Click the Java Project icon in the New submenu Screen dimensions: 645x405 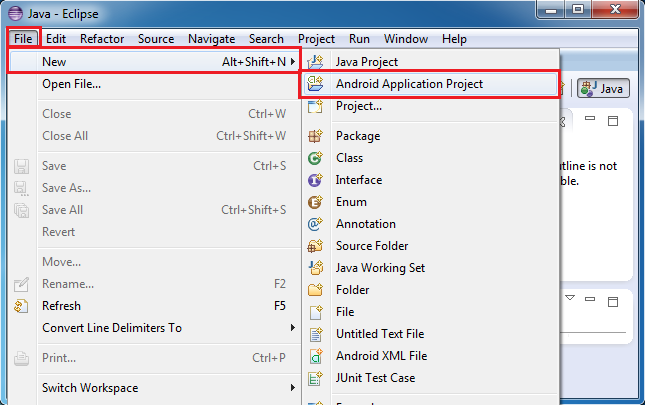pyautogui.click(x=316, y=62)
